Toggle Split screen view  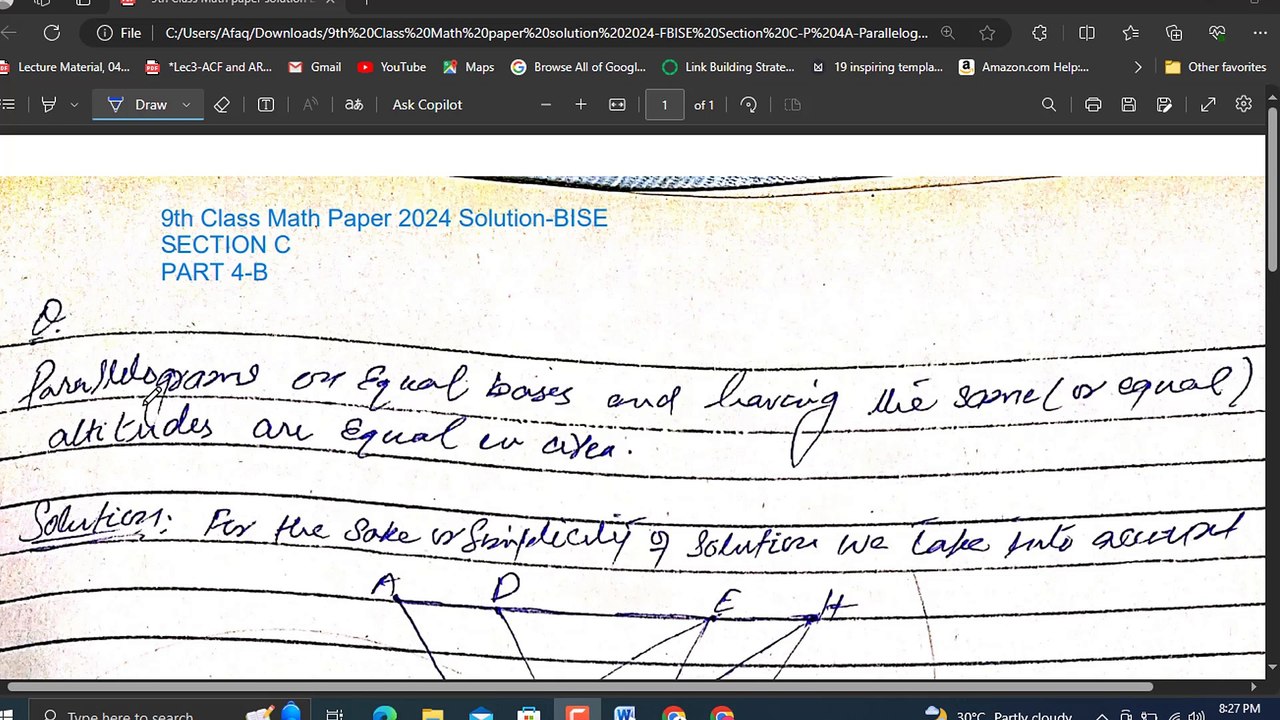coord(1087,33)
